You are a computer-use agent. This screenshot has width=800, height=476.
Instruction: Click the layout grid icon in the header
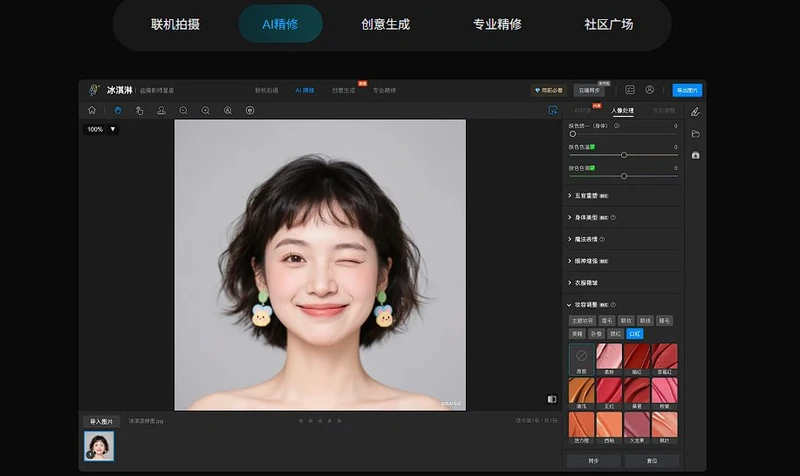pyautogui.click(x=630, y=90)
